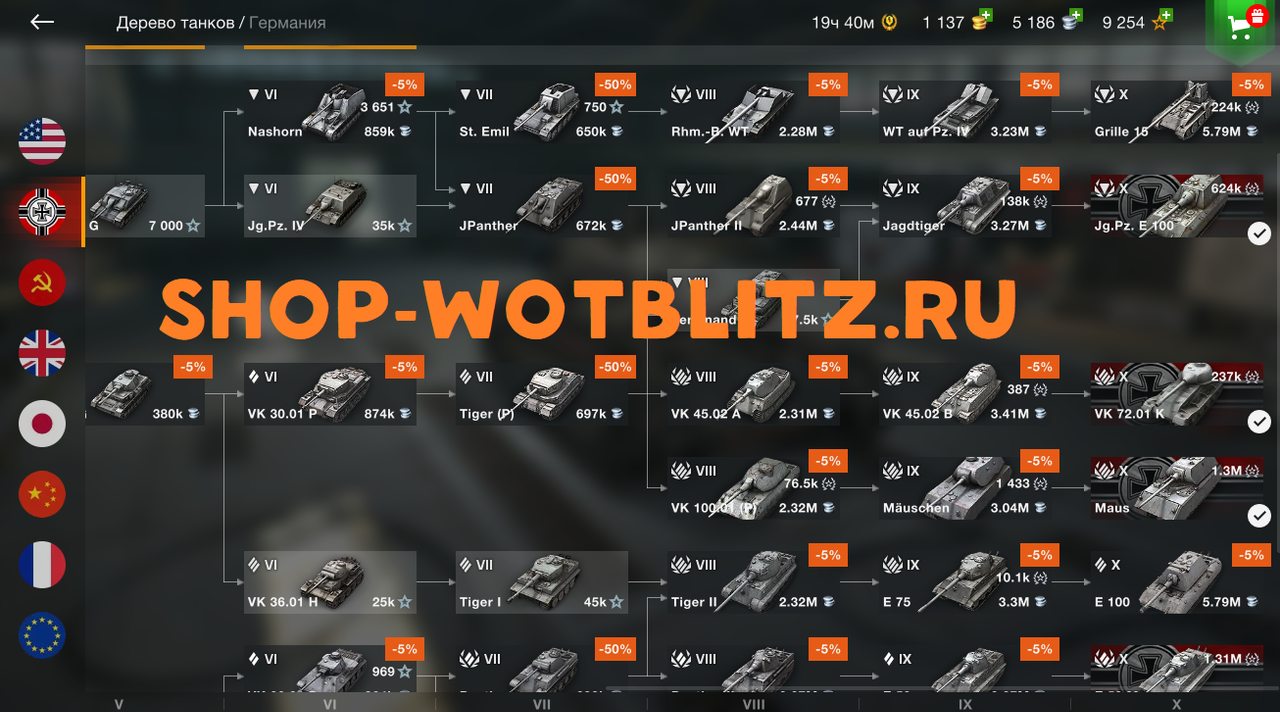The height and width of the screenshot is (712, 1280).
Task: Add gold with the plus icon
Action: (986, 16)
